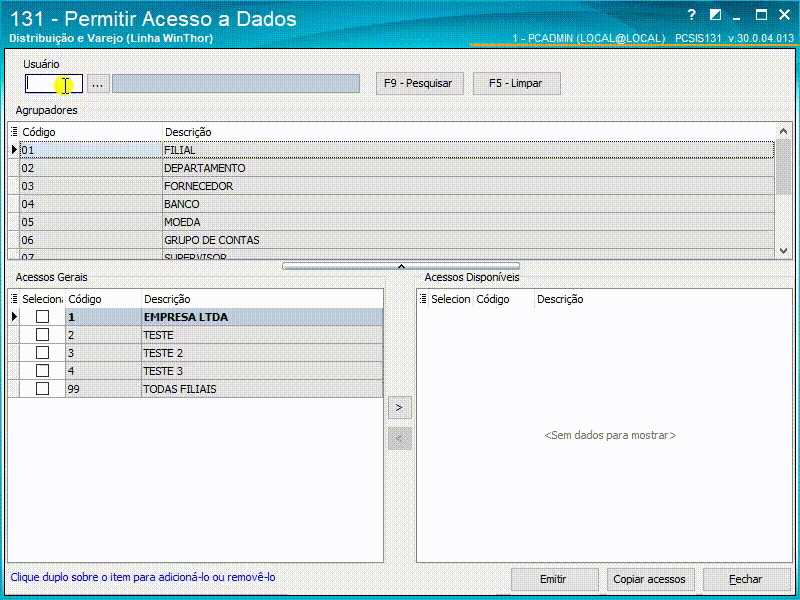Click Selecion header in Acessos Disponíveis
The width and height of the screenshot is (800, 600).
click(x=451, y=299)
